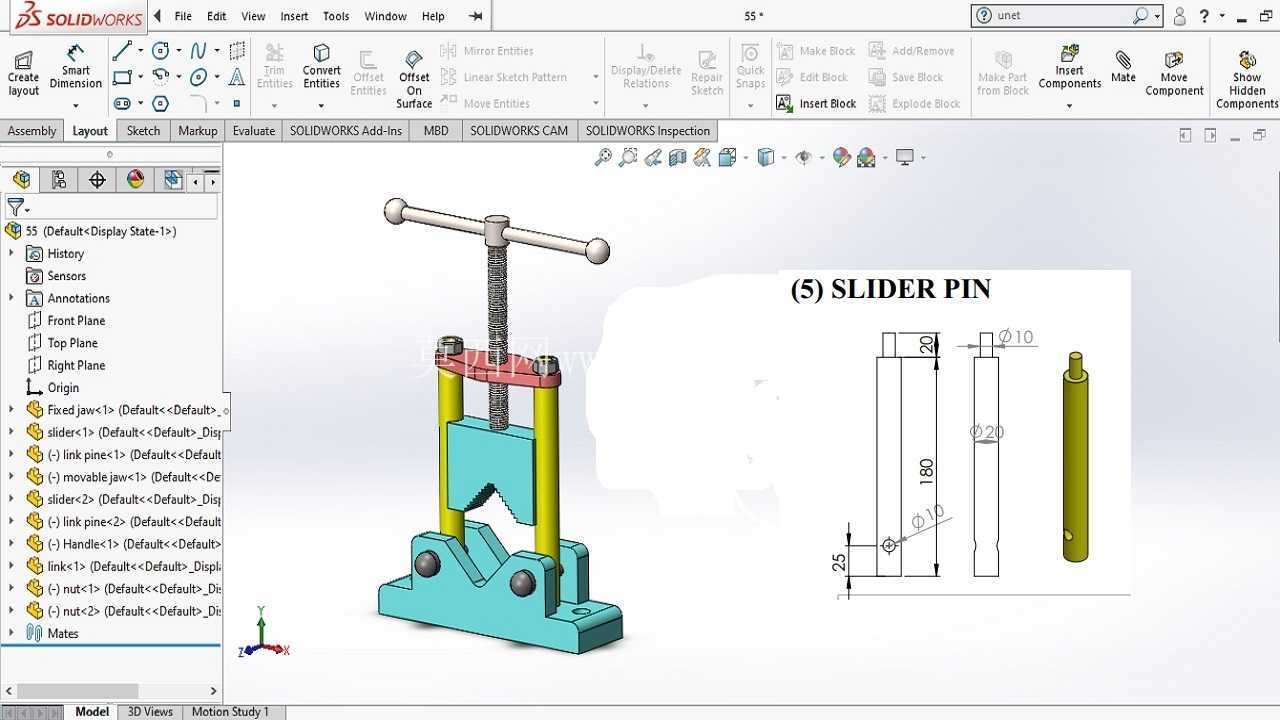The height and width of the screenshot is (720, 1280).
Task: Select the Corner Rectangle tool
Action: 122,77
